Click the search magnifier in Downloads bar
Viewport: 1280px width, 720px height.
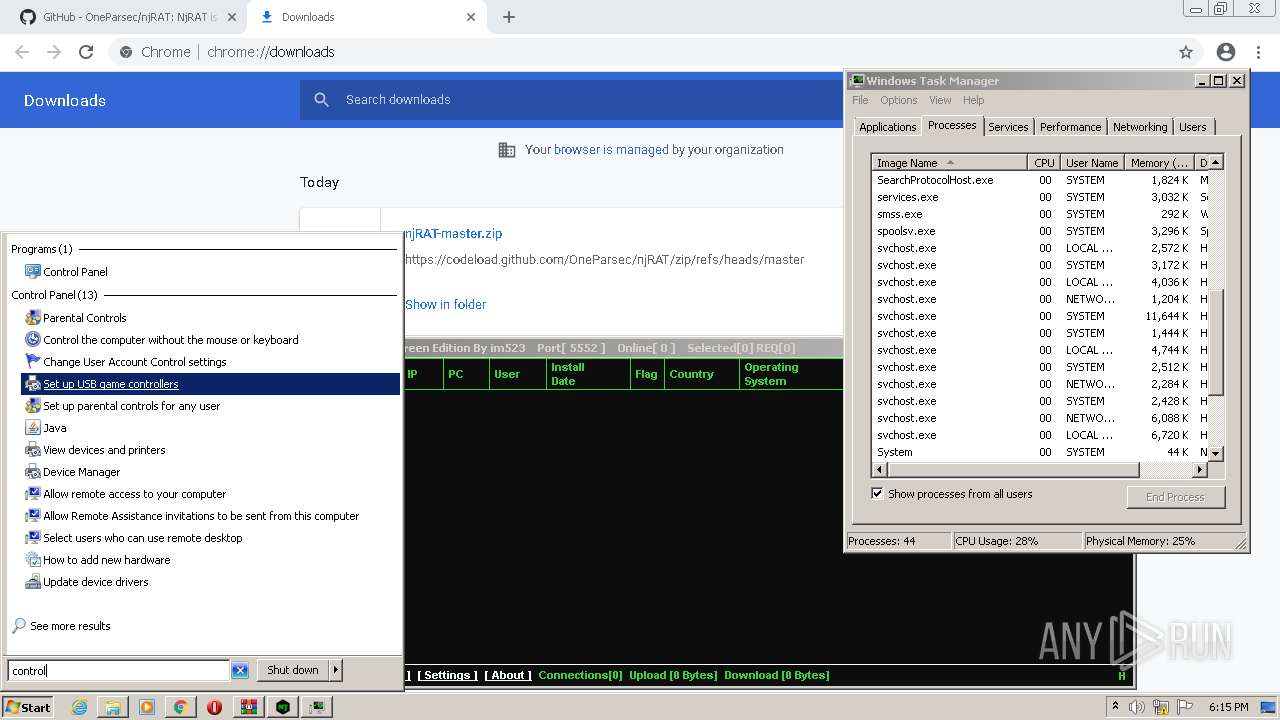click(321, 100)
